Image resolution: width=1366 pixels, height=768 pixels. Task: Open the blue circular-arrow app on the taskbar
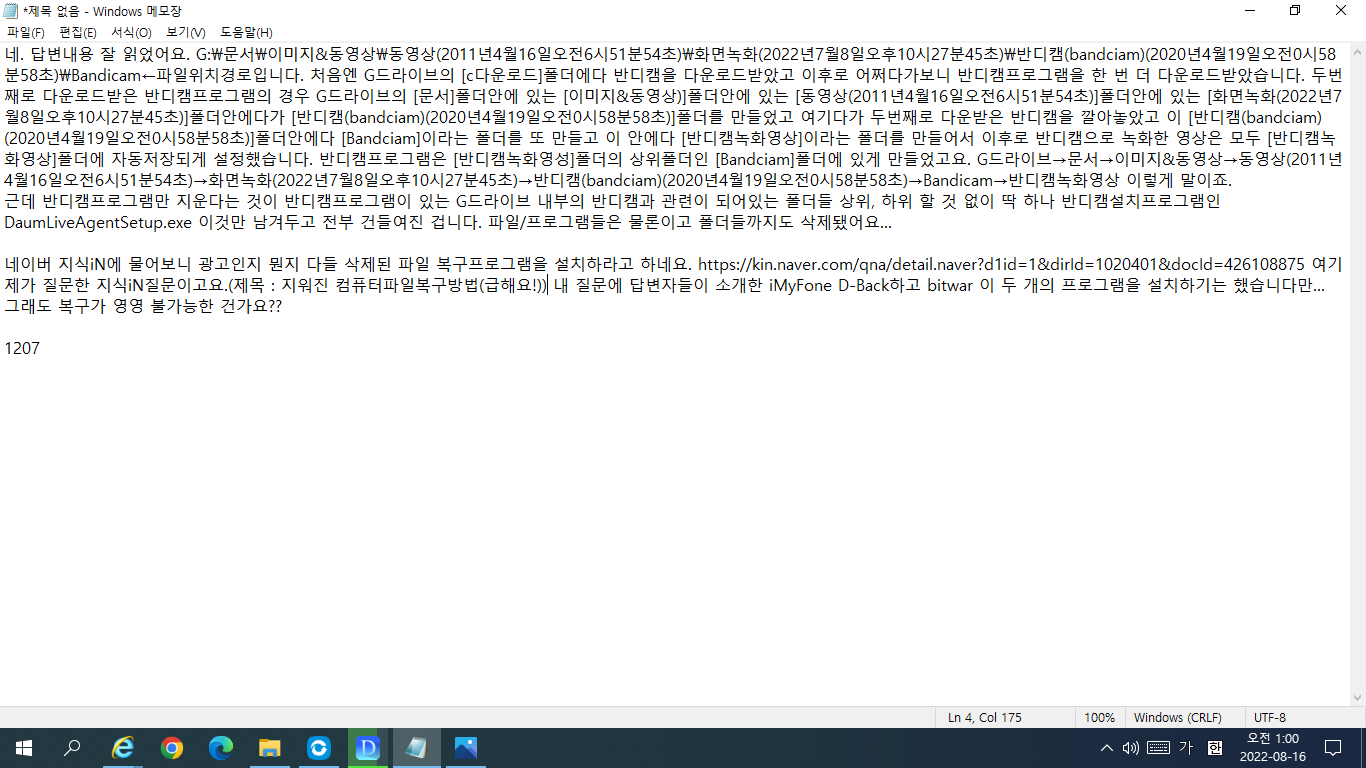point(319,747)
